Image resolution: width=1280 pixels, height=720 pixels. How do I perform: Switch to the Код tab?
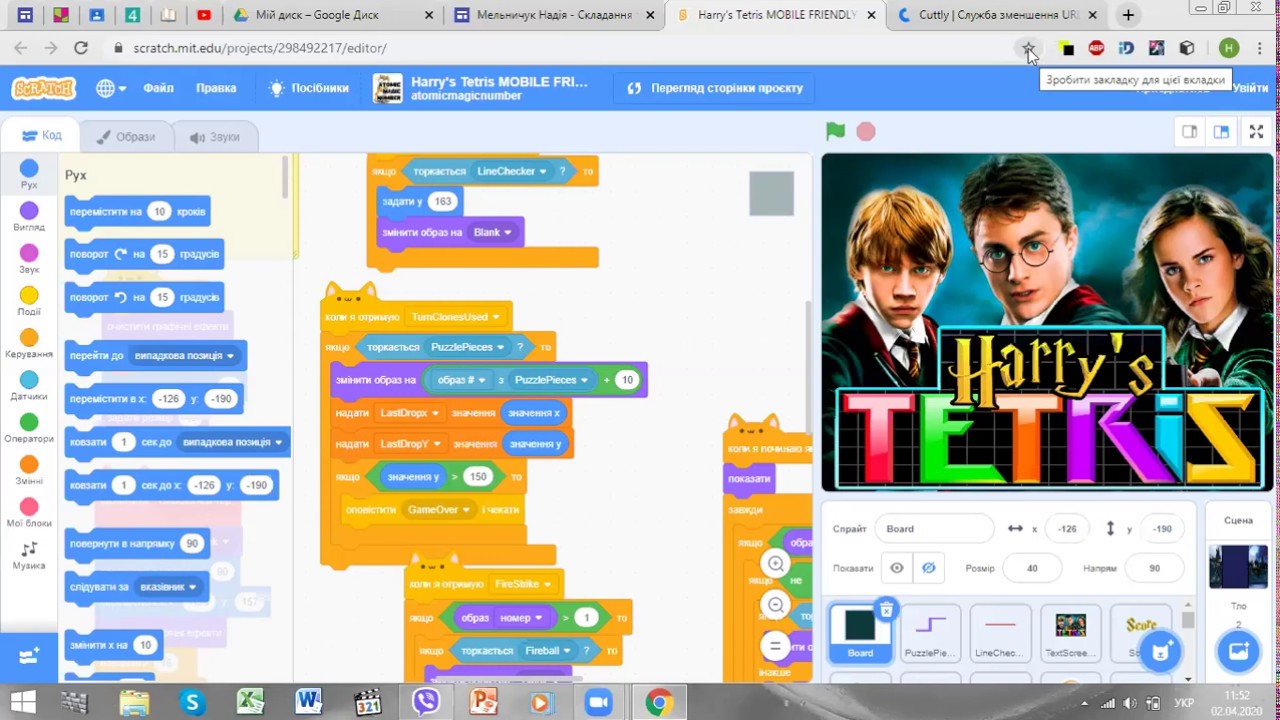[42, 136]
